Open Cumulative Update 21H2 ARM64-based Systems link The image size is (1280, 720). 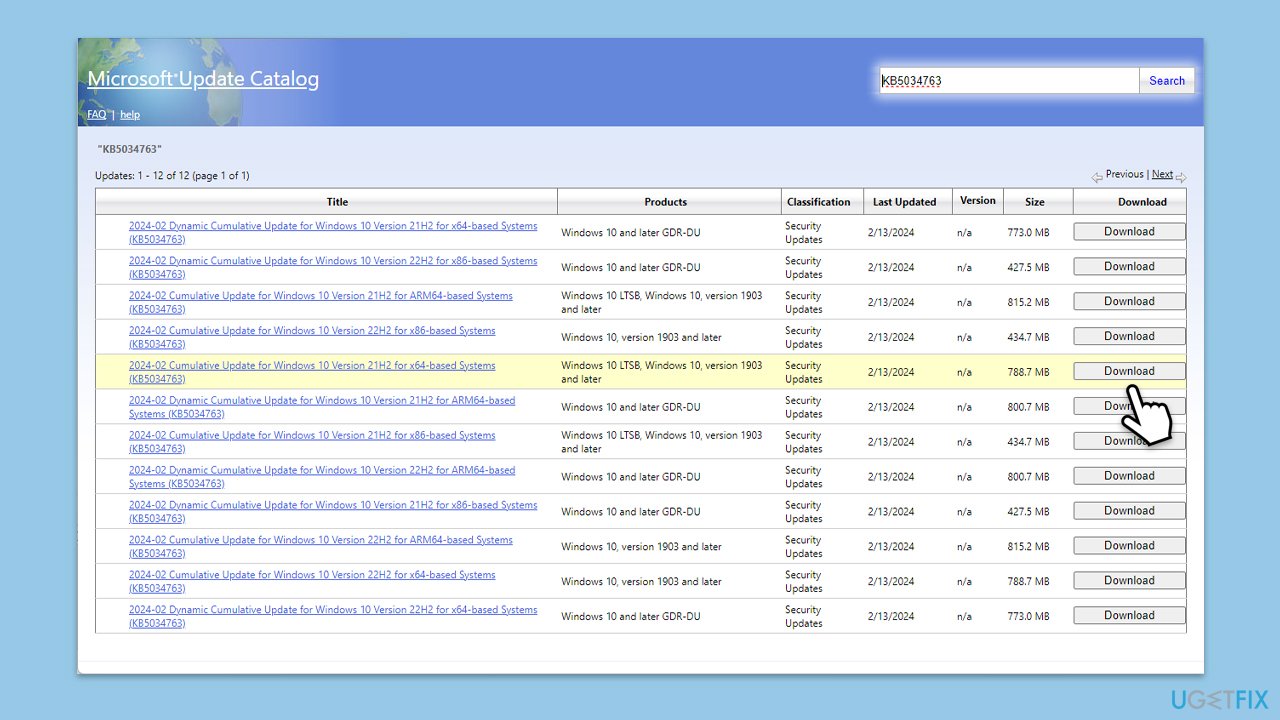point(321,303)
